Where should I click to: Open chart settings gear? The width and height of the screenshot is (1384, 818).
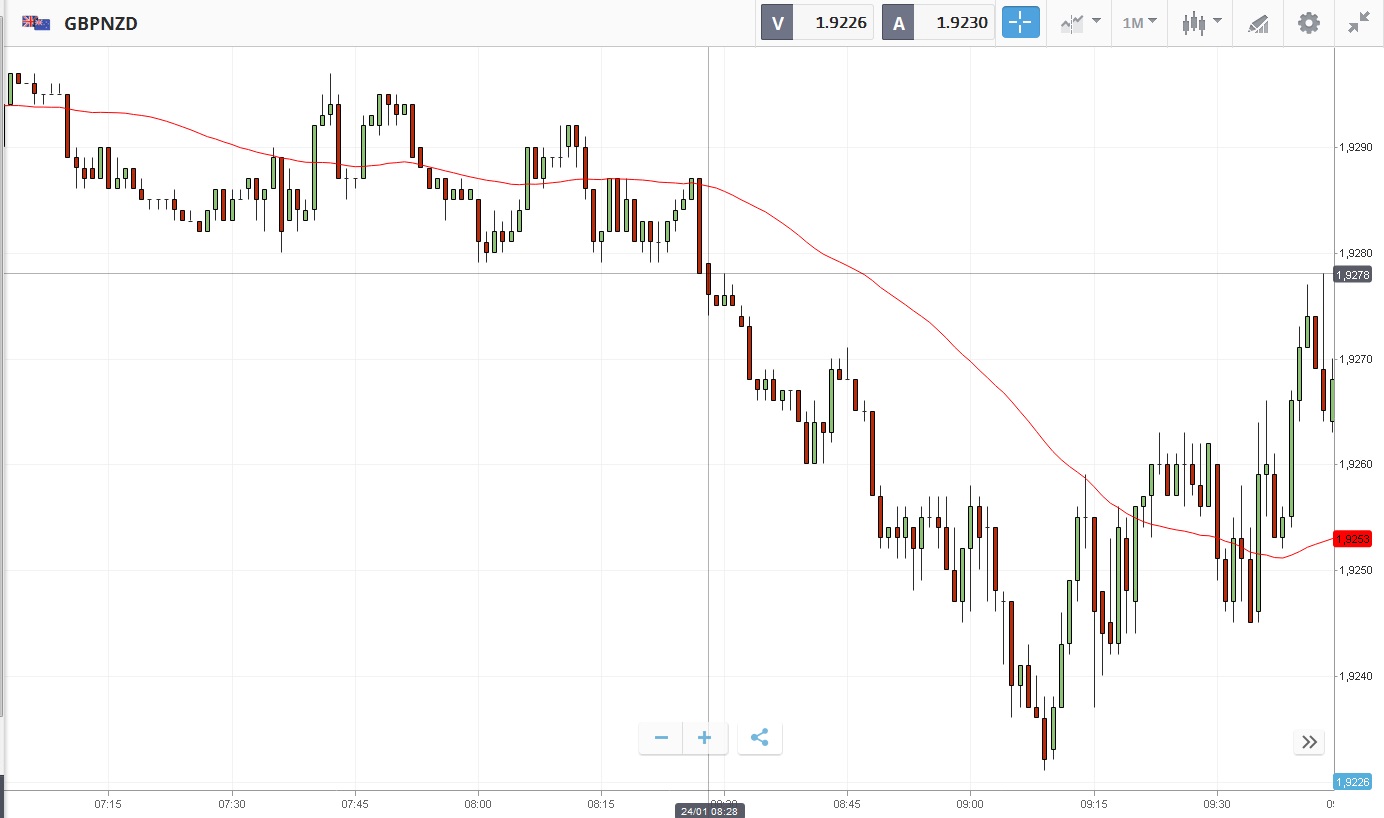1308,23
